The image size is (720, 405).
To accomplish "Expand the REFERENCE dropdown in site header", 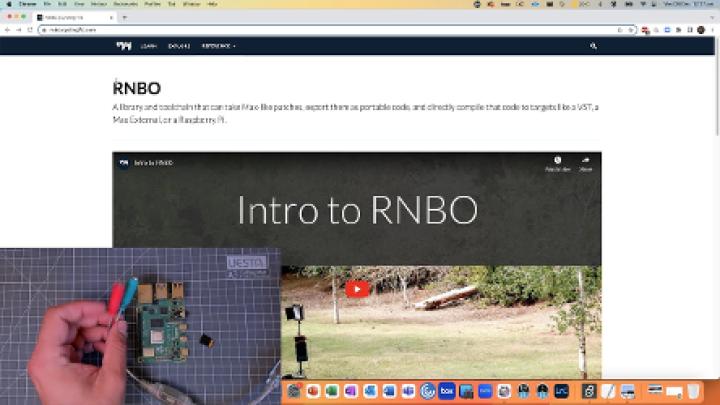I will (x=219, y=46).
